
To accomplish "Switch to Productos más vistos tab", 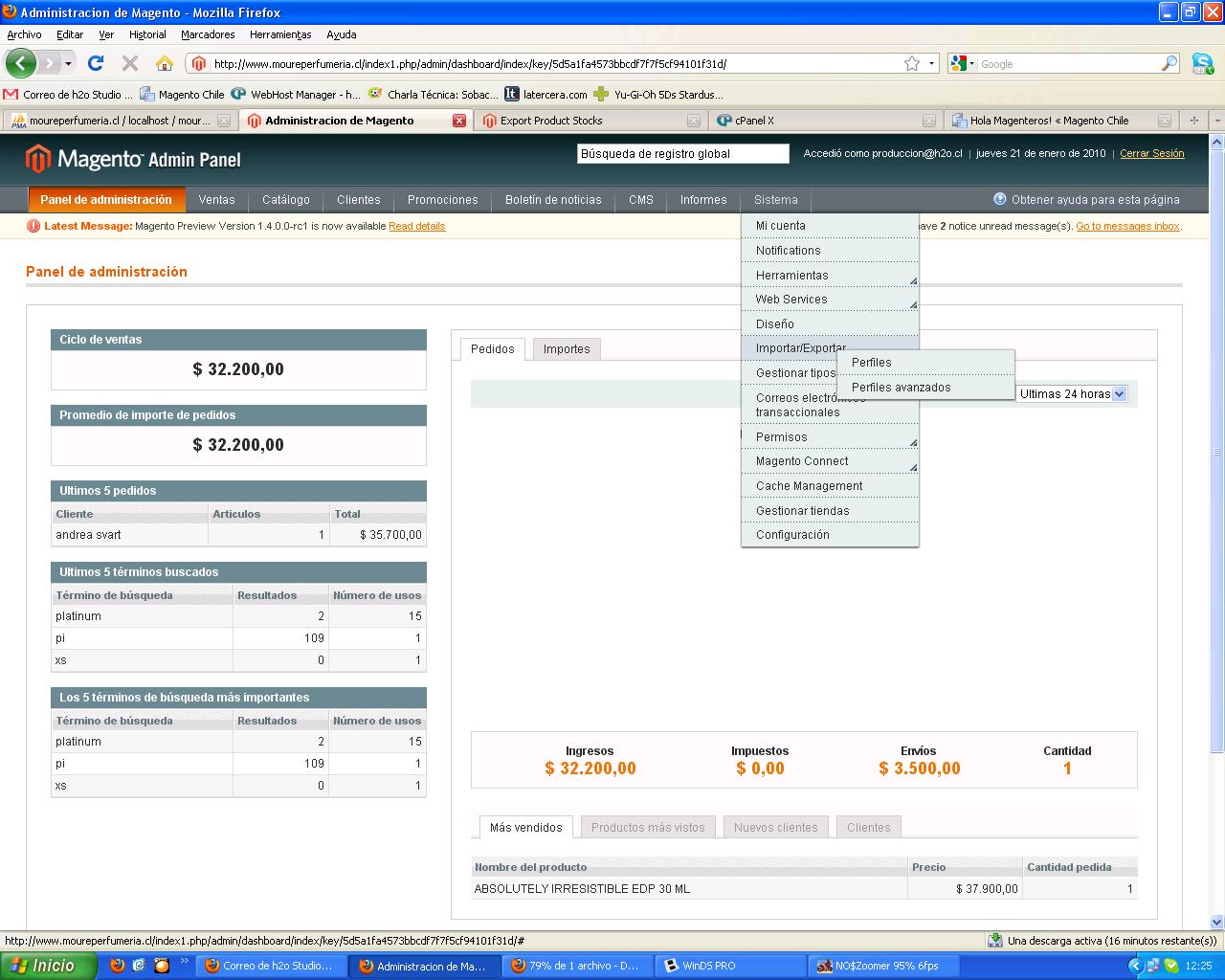I will [648, 827].
